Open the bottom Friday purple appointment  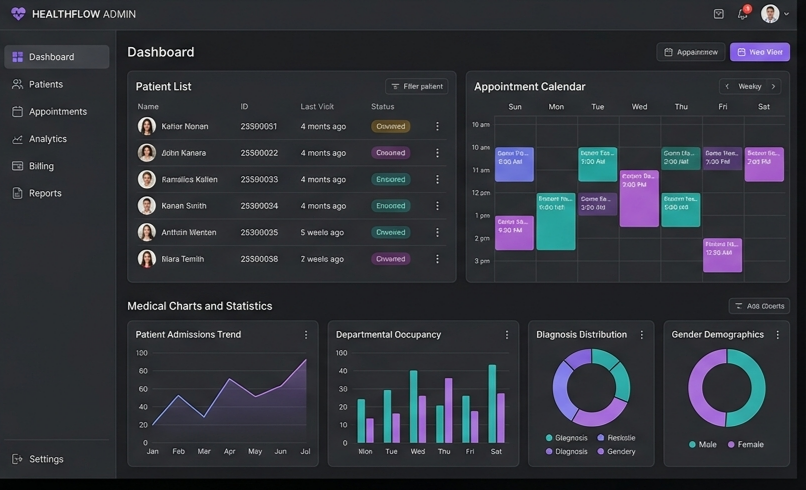722,255
